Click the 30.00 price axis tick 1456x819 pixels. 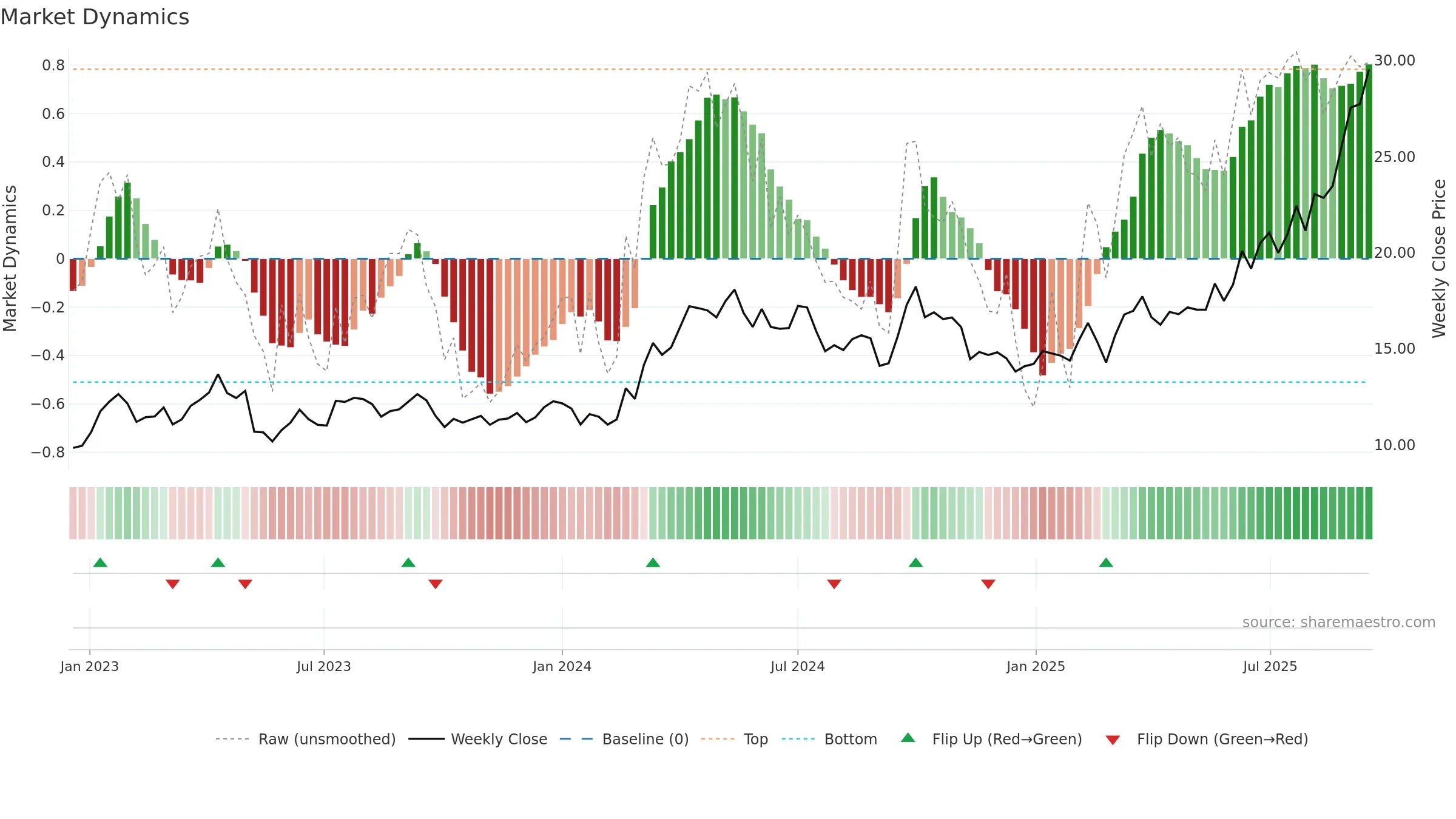point(1395,61)
